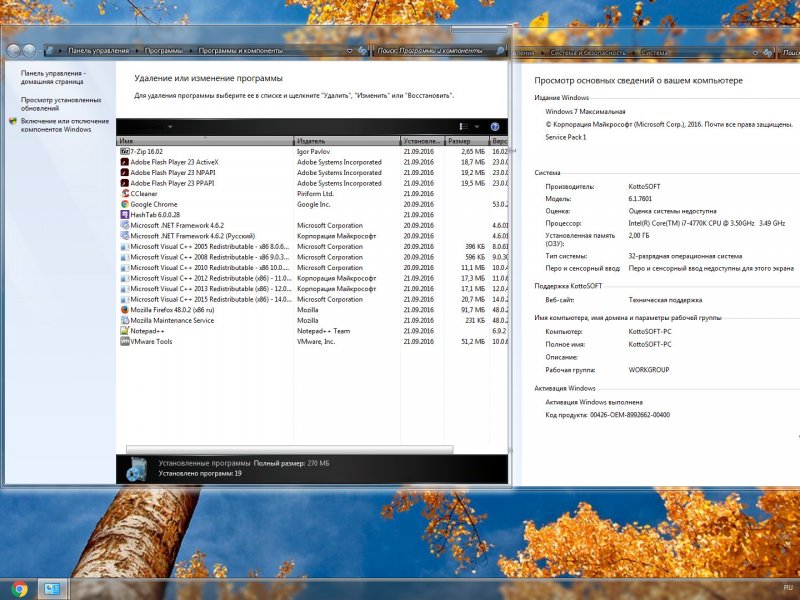Click Система и безопасность in System window breadcrumb

pos(588,53)
